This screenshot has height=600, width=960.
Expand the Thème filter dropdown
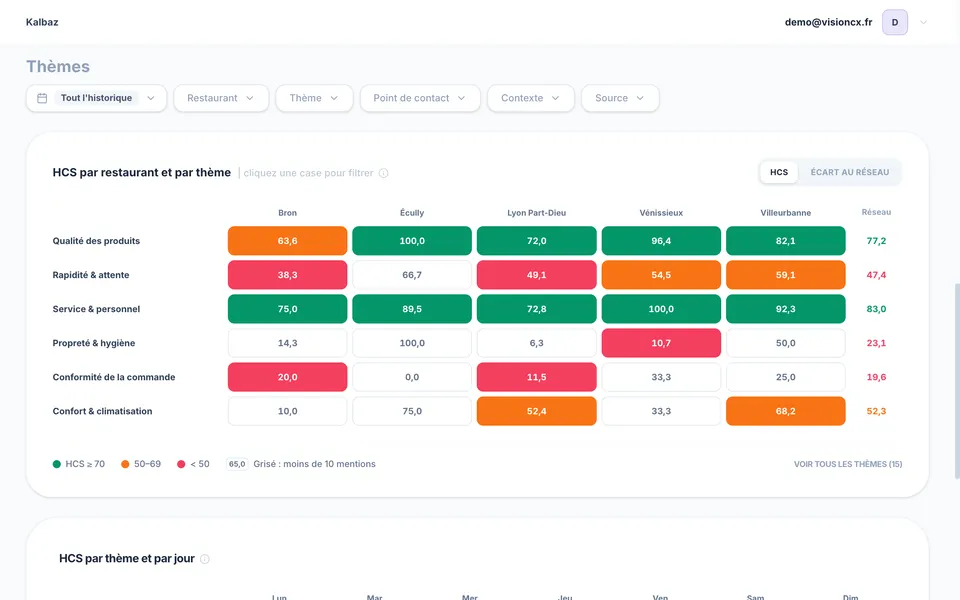click(314, 98)
